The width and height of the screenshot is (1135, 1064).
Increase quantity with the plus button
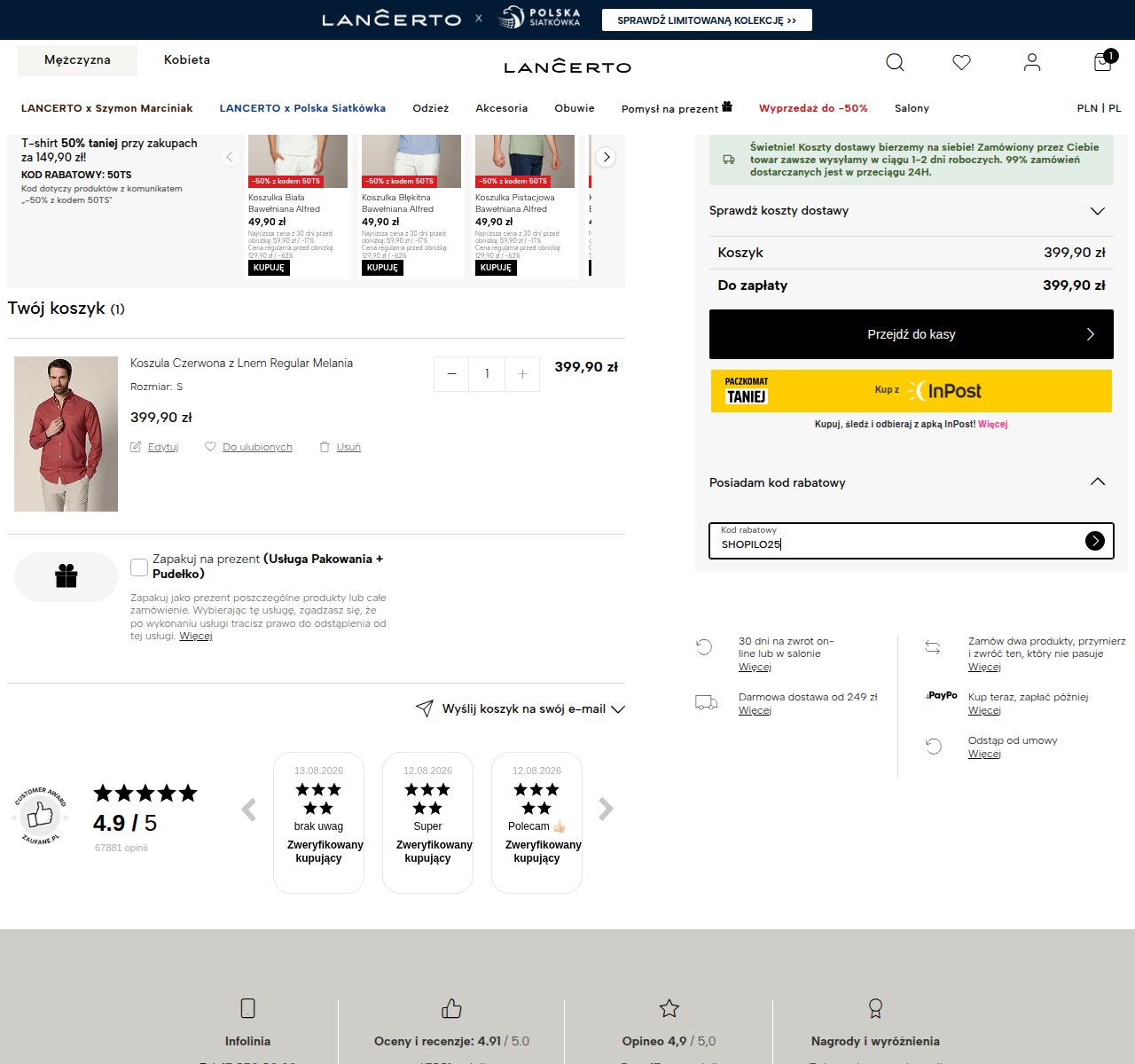(522, 374)
